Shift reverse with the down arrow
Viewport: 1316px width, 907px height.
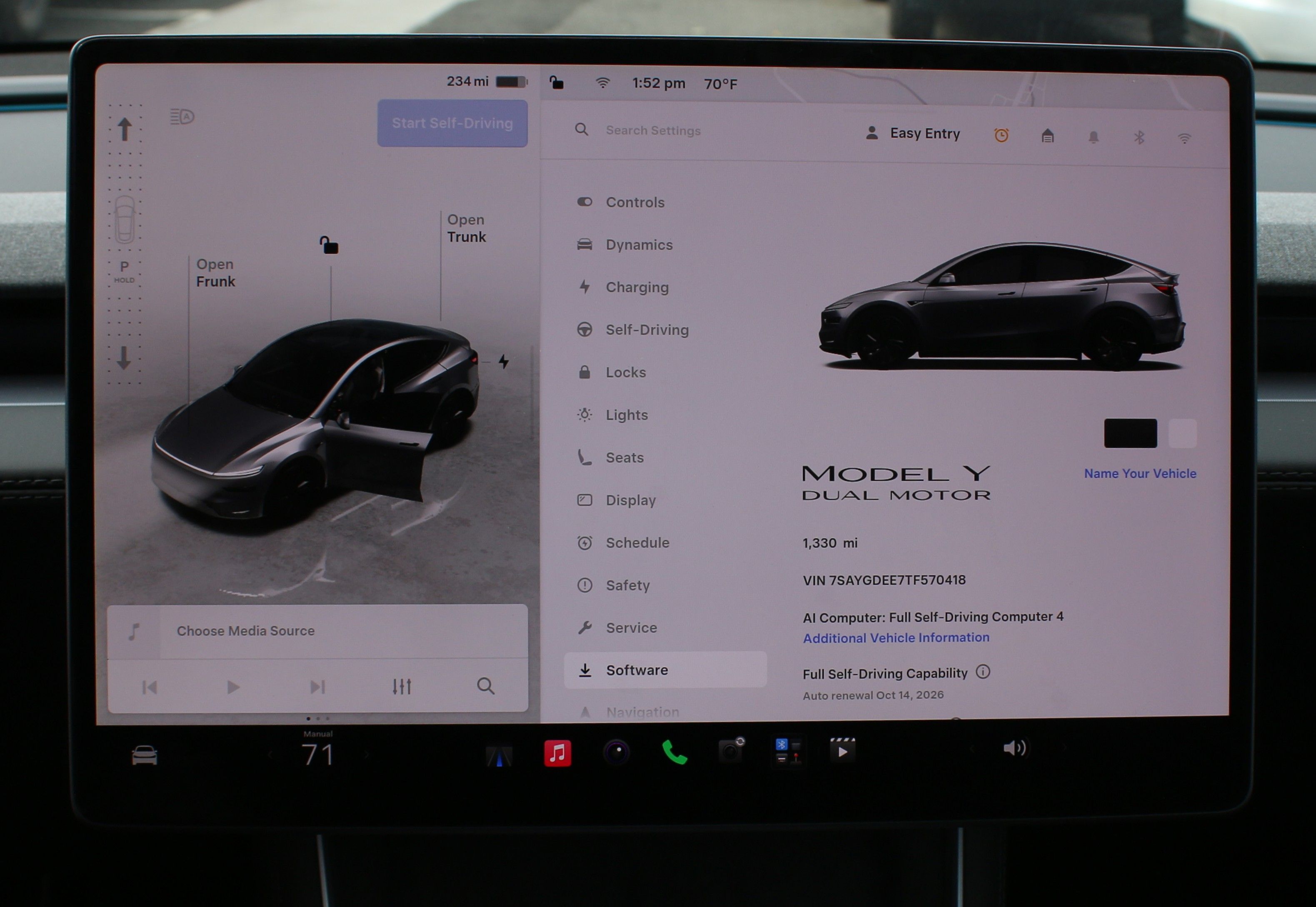click(x=124, y=358)
